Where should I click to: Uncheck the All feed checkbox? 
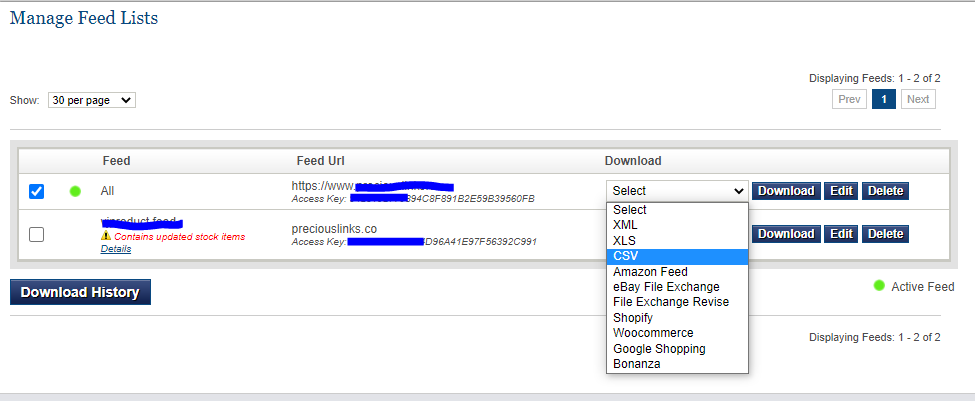pos(37,191)
